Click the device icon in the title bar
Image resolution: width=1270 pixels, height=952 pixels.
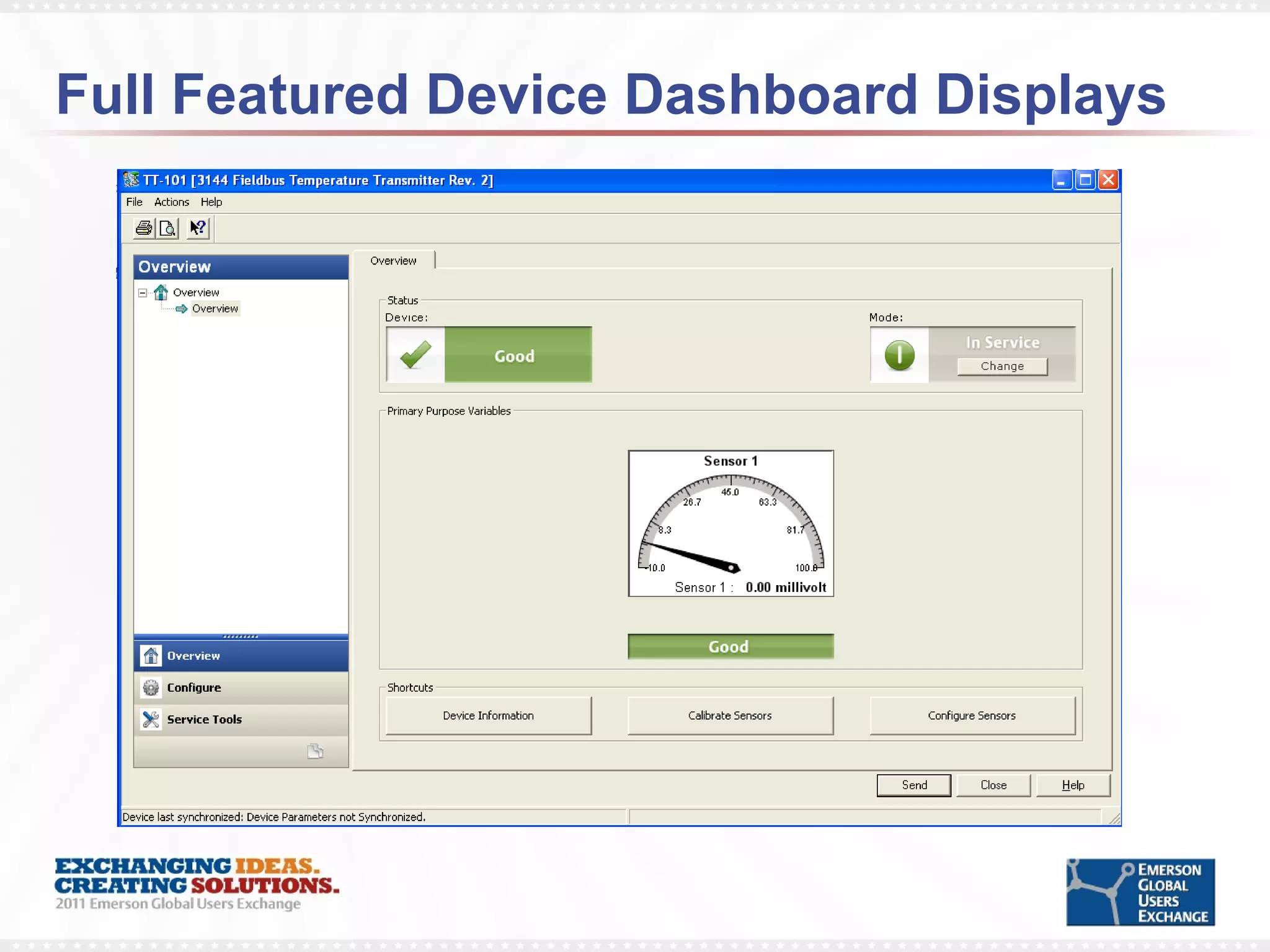[x=131, y=180]
